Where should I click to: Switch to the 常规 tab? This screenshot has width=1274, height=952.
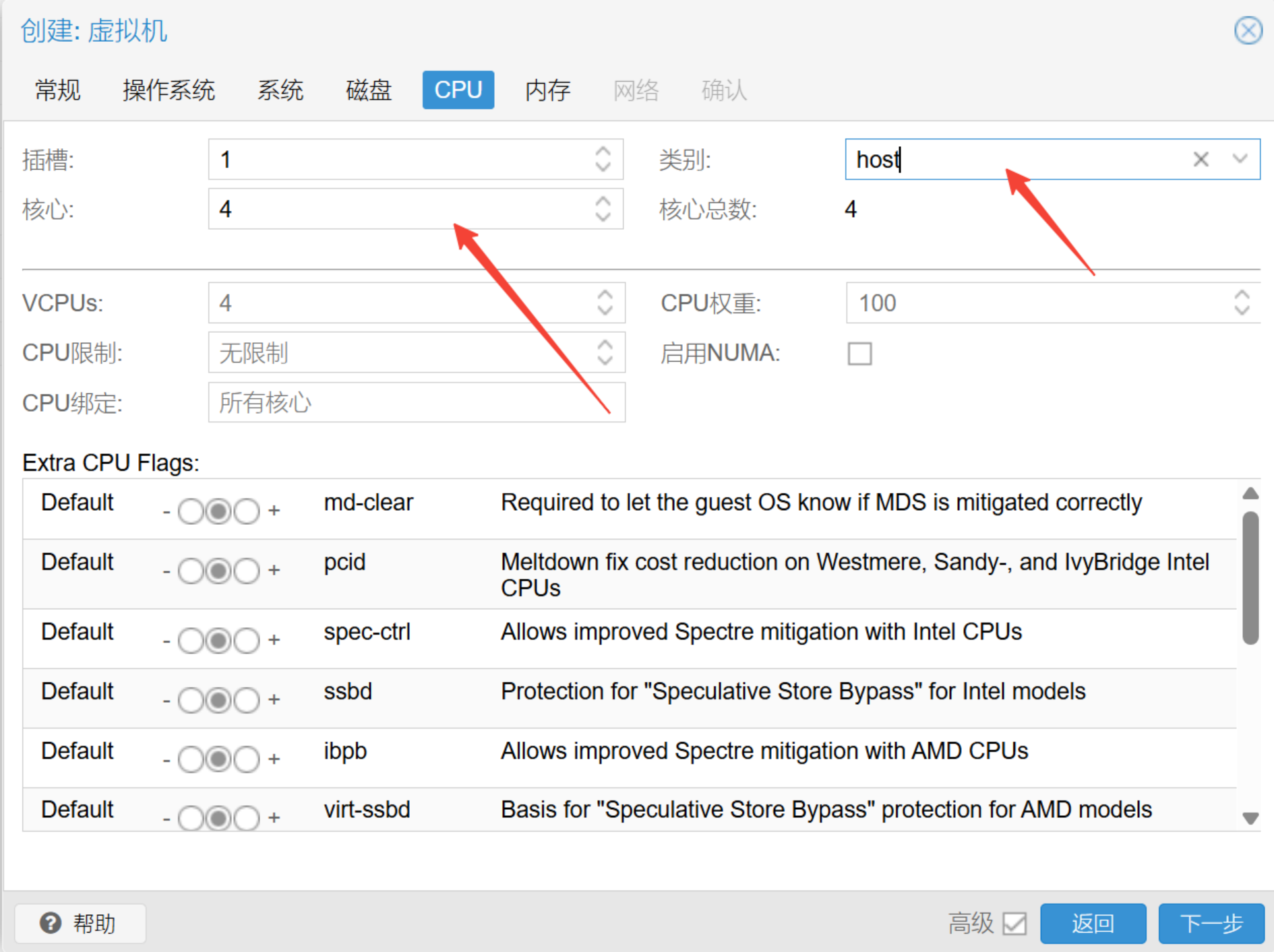(58, 90)
